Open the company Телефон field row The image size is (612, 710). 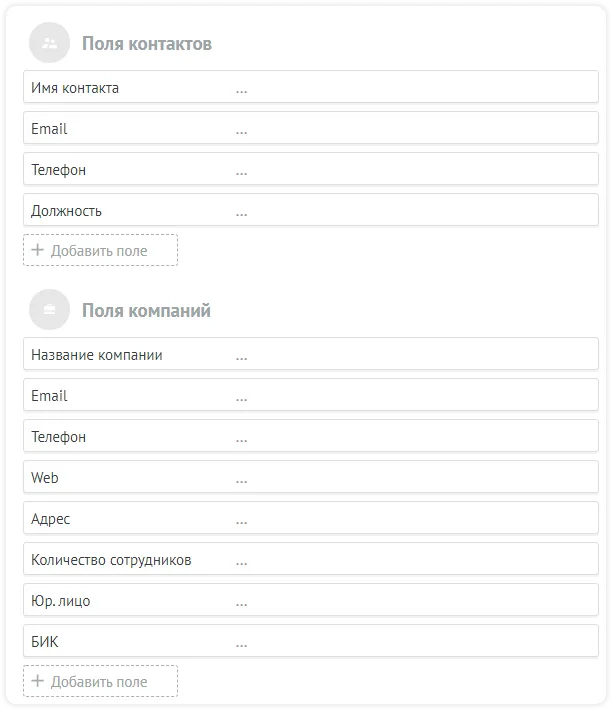(x=310, y=437)
